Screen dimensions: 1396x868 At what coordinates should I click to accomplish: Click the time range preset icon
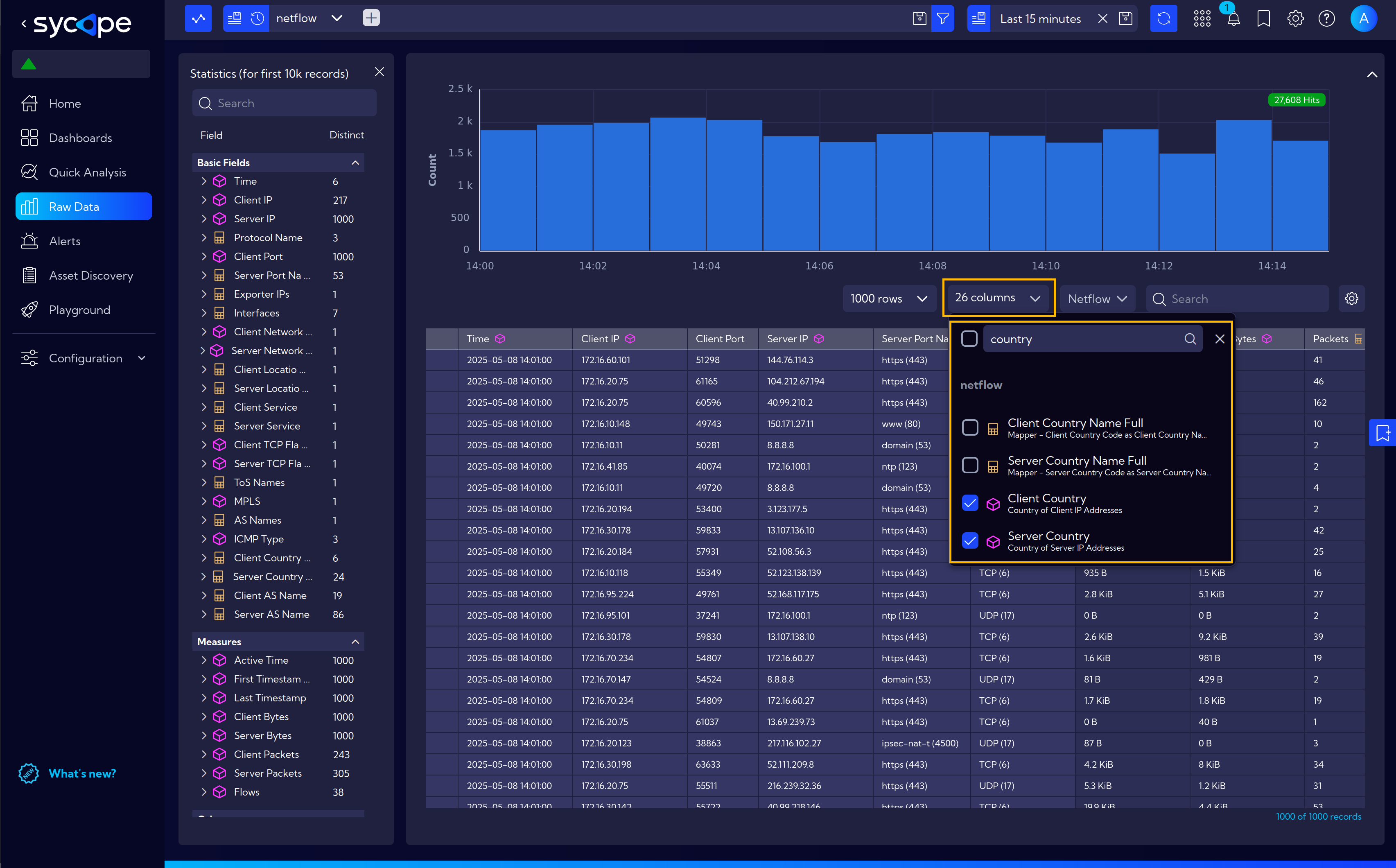pos(979,18)
